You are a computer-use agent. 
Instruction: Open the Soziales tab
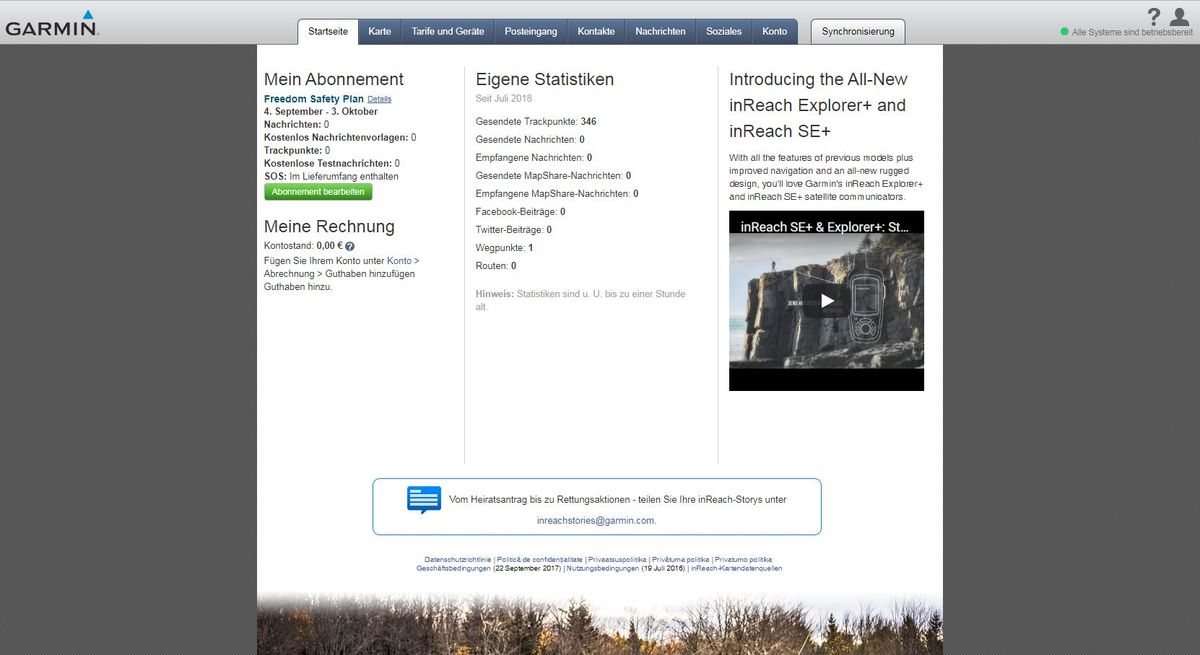click(x=724, y=31)
